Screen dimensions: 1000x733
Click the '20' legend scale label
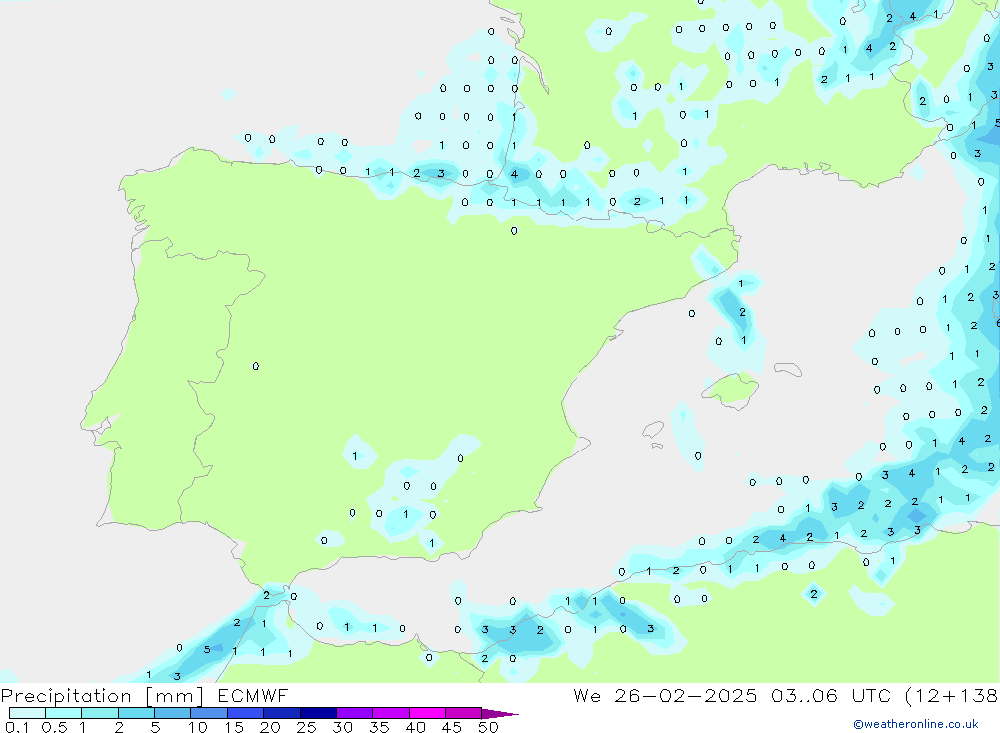point(270,727)
